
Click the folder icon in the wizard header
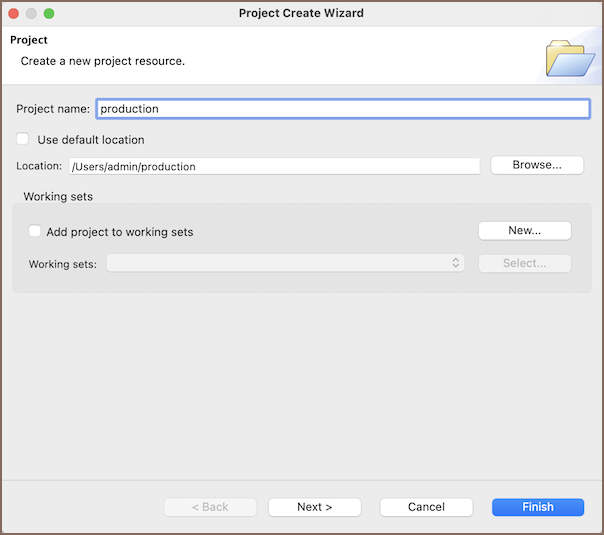coord(570,57)
